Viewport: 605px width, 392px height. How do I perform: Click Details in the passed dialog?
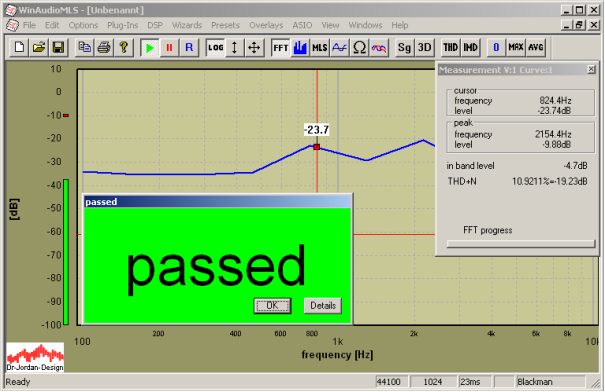point(323,306)
